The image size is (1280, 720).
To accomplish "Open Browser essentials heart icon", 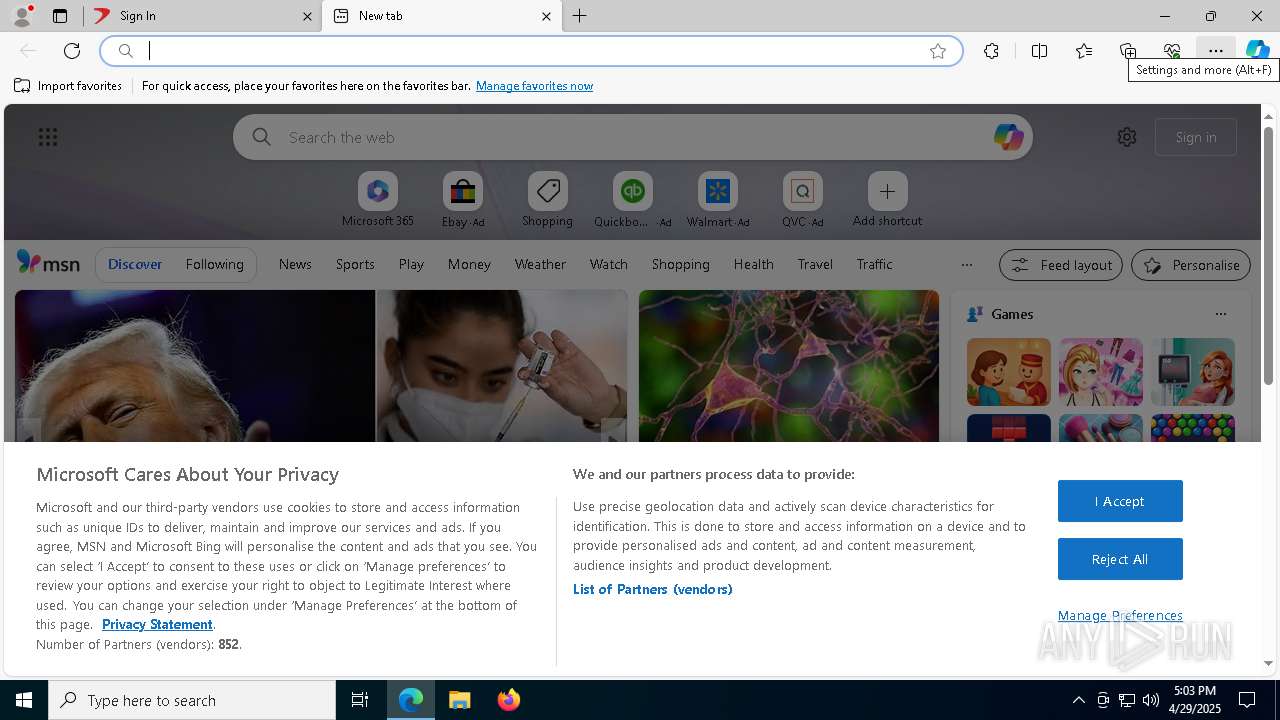I will [x=1172, y=51].
